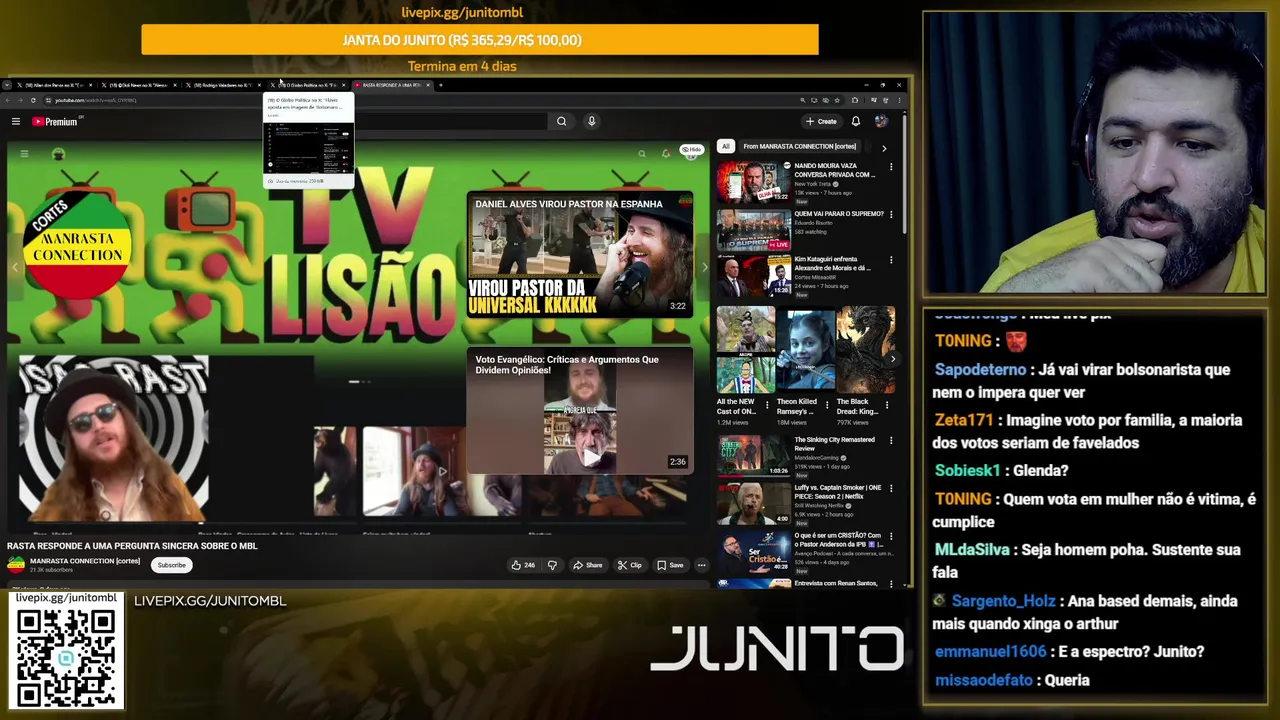Click the Hide end-screen button

pos(692,149)
